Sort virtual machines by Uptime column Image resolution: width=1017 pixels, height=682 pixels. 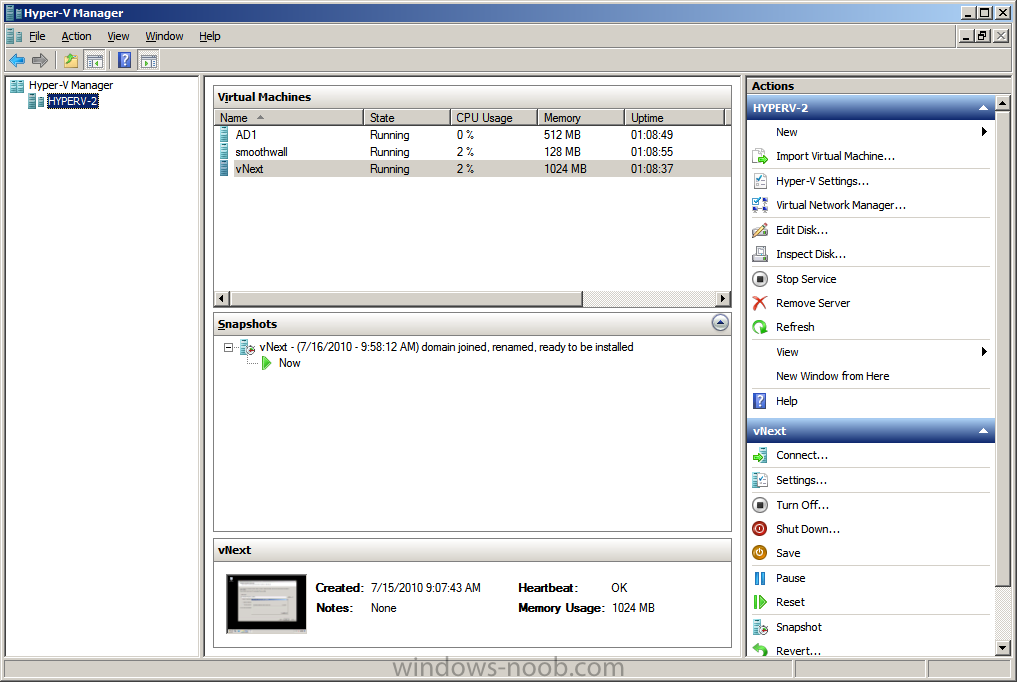674,117
